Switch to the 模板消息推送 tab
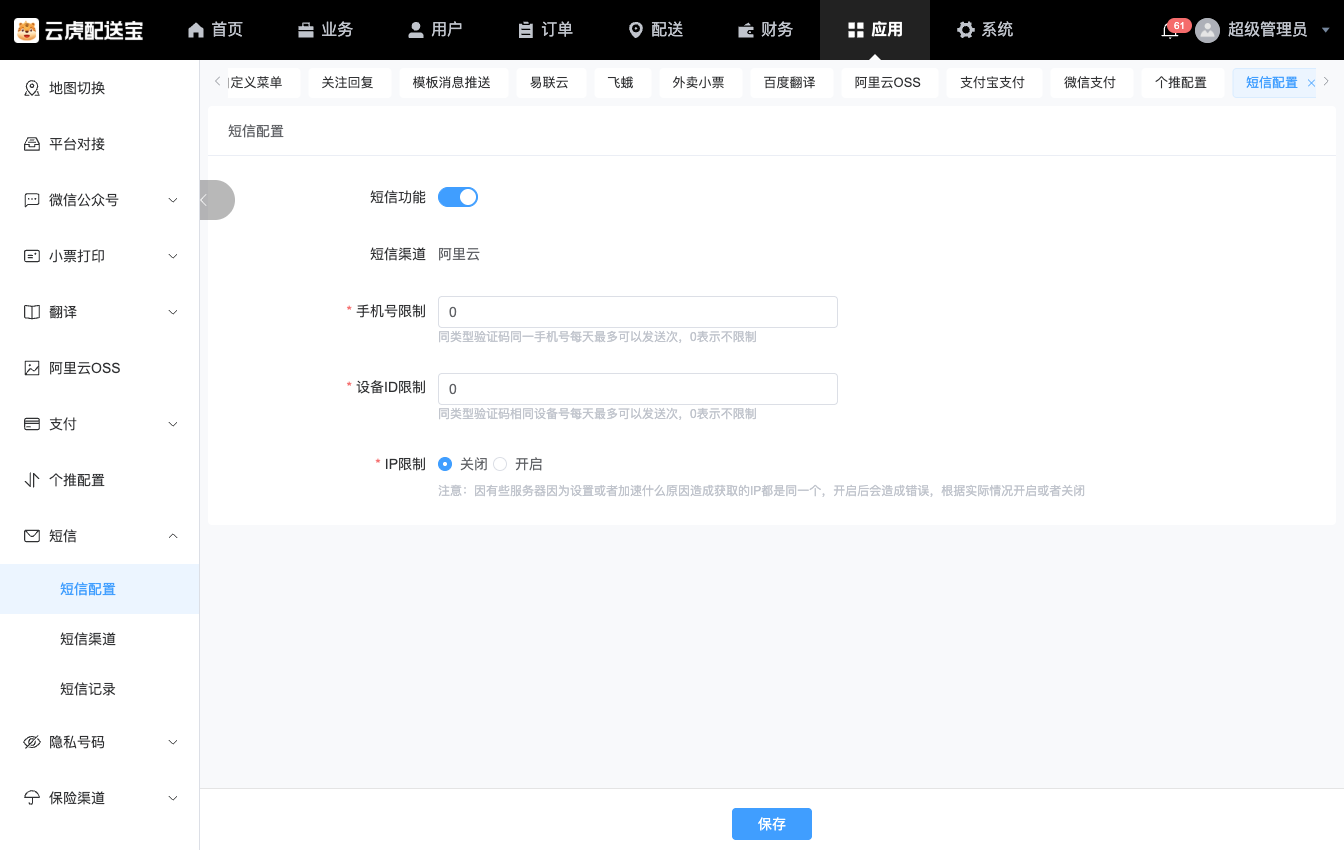The image size is (1344, 850). 452,83
